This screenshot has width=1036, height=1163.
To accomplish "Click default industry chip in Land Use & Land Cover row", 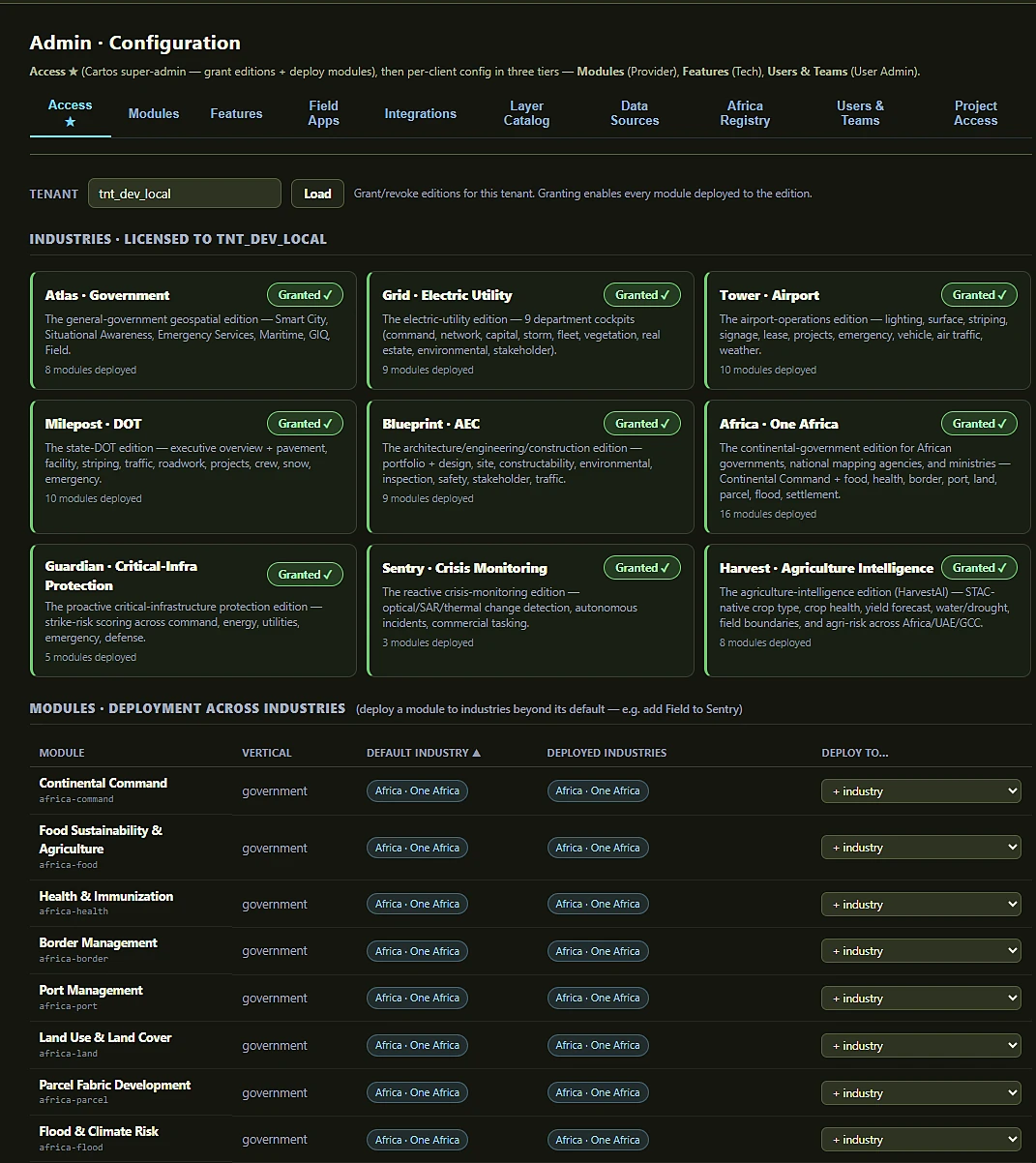I will pos(417,1046).
